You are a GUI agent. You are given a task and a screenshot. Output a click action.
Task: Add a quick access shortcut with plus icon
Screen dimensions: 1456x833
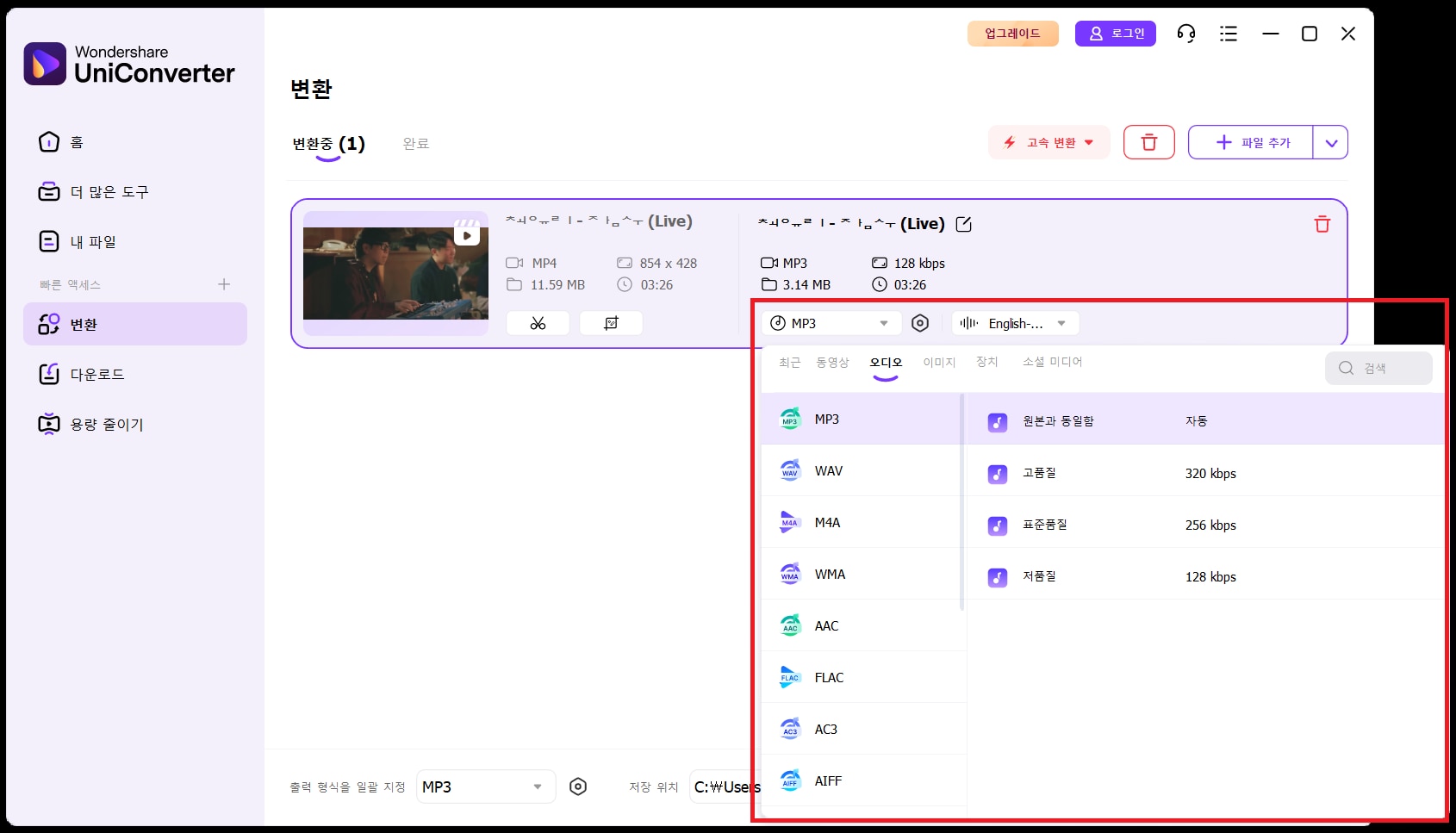pyautogui.click(x=224, y=284)
